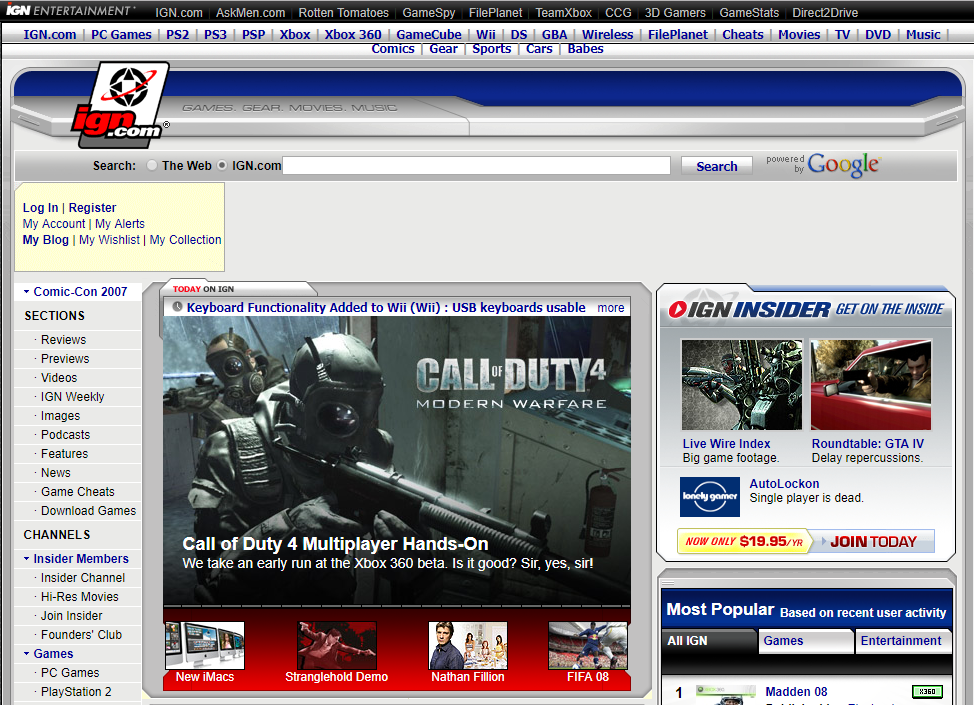Click the Roundtable GTA IV image
This screenshot has width=974, height=705.
coord(871,385)
